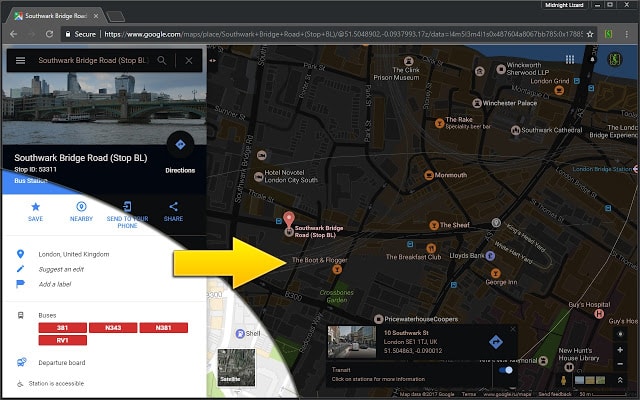640x400 pixels.
Task: Click the George Inn marker
Action: 496,273
